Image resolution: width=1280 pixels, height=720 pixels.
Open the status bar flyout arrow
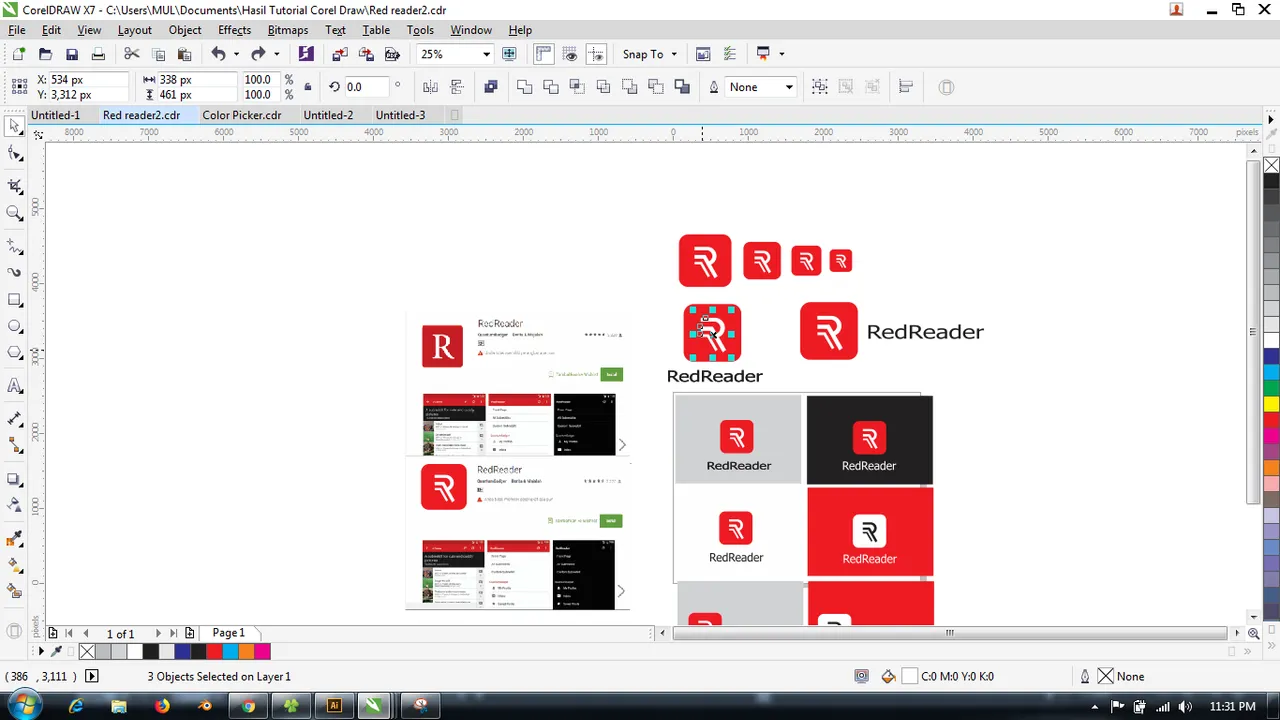(x=91, y=676)
